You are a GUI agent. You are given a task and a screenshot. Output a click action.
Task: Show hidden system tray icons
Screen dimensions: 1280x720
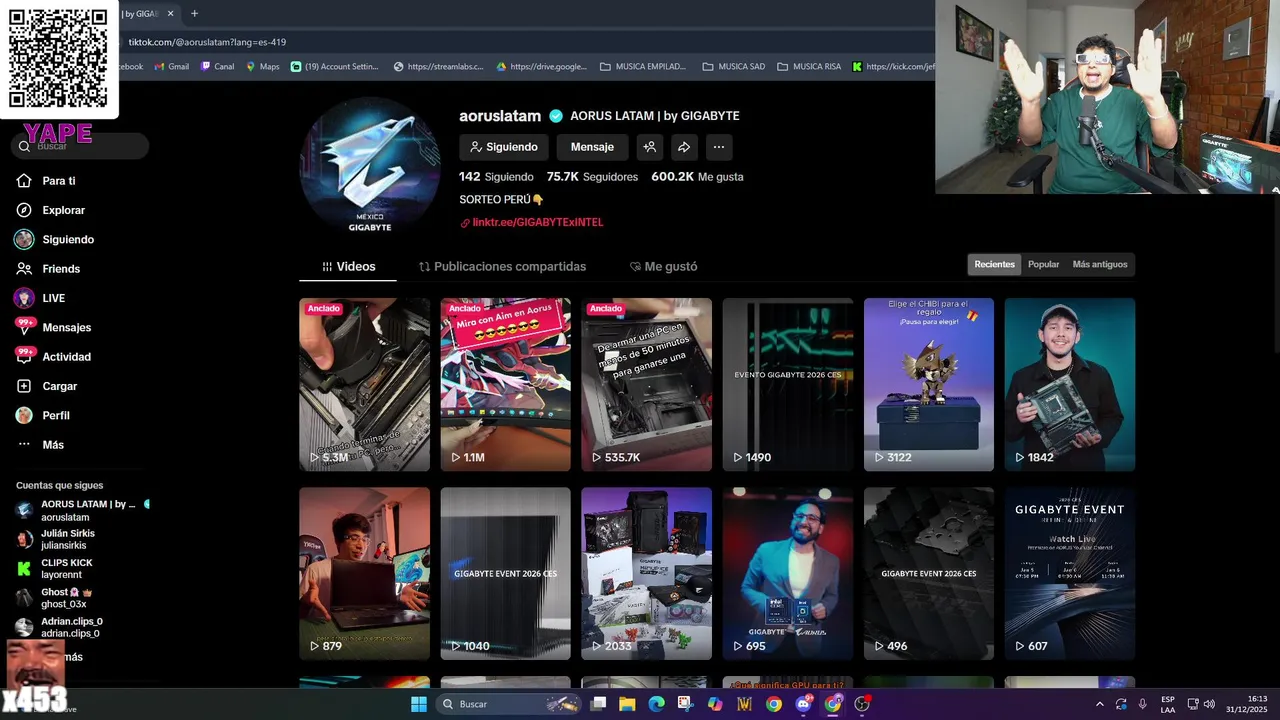coord(1099,704)
